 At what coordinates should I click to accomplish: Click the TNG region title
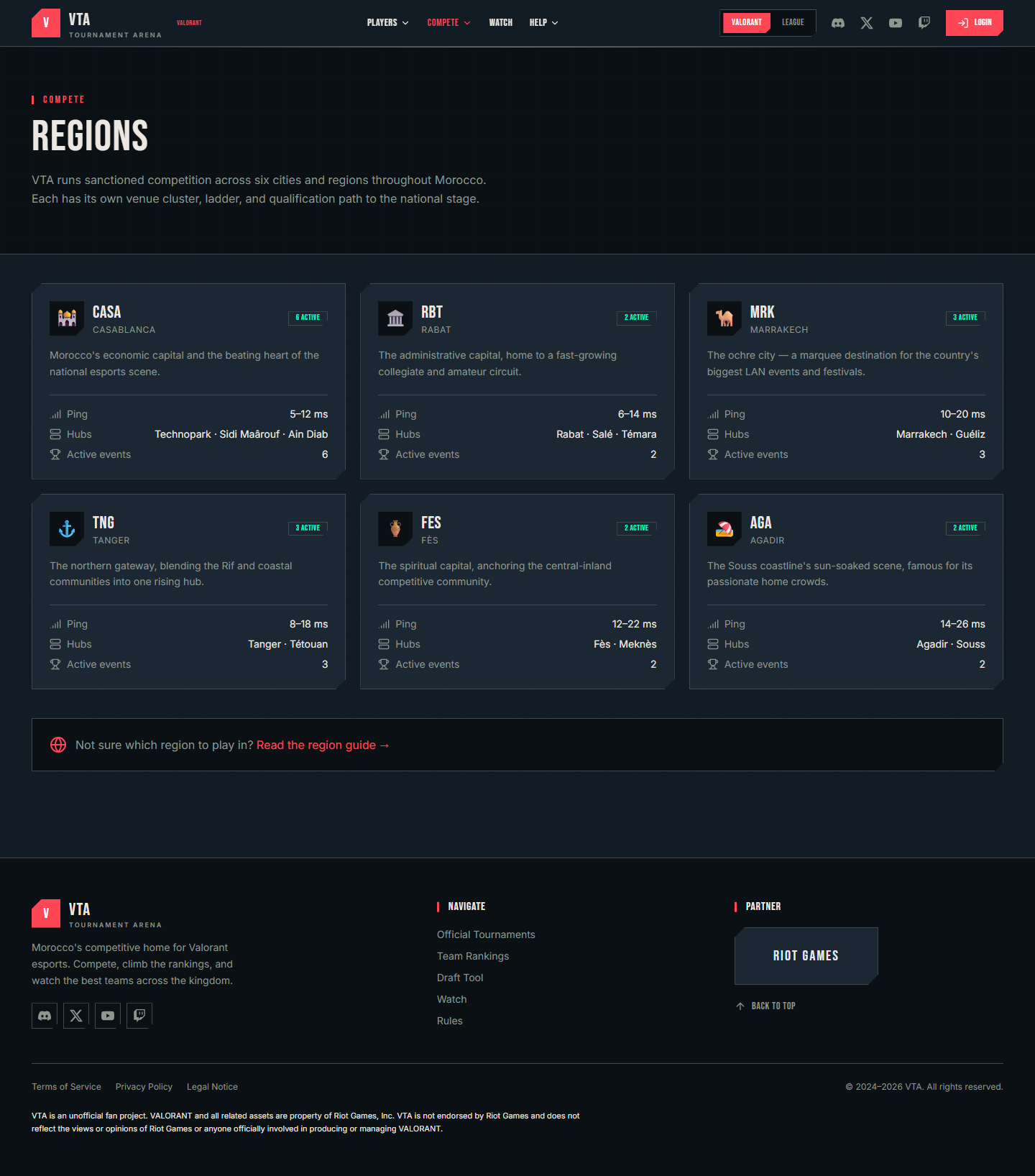point(103,523)
